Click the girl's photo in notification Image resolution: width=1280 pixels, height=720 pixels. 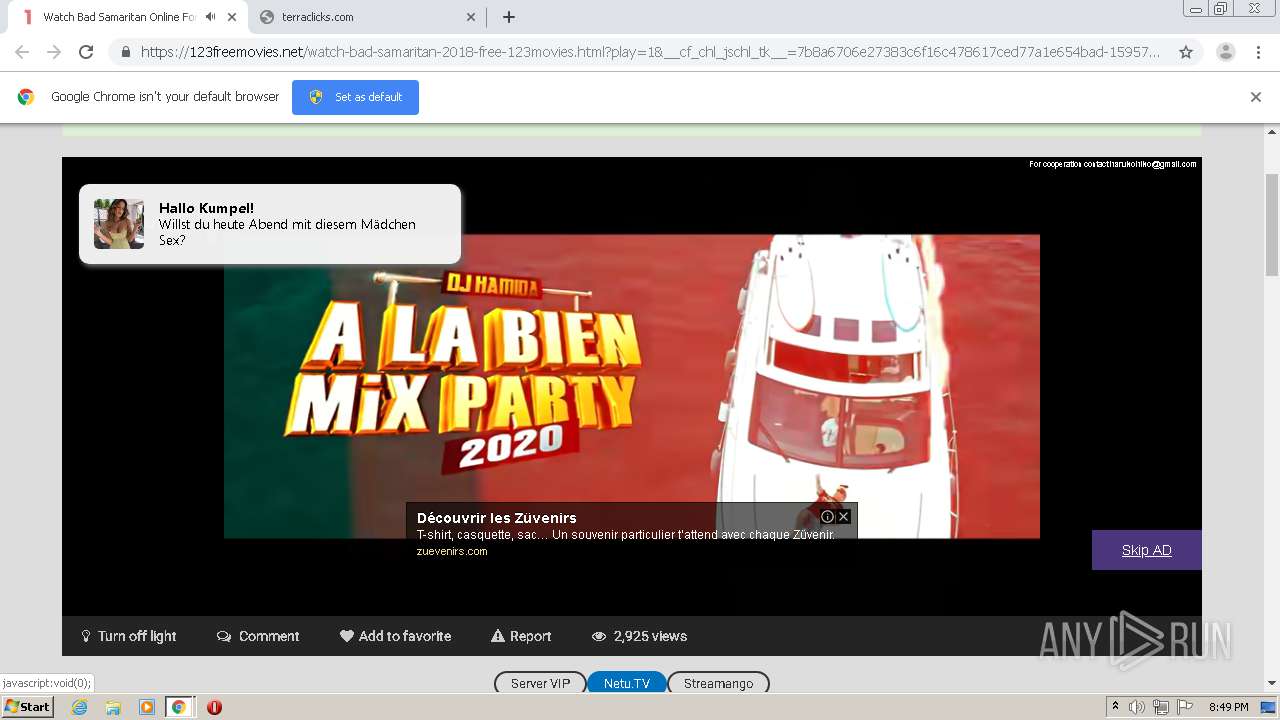pos(119,224)
